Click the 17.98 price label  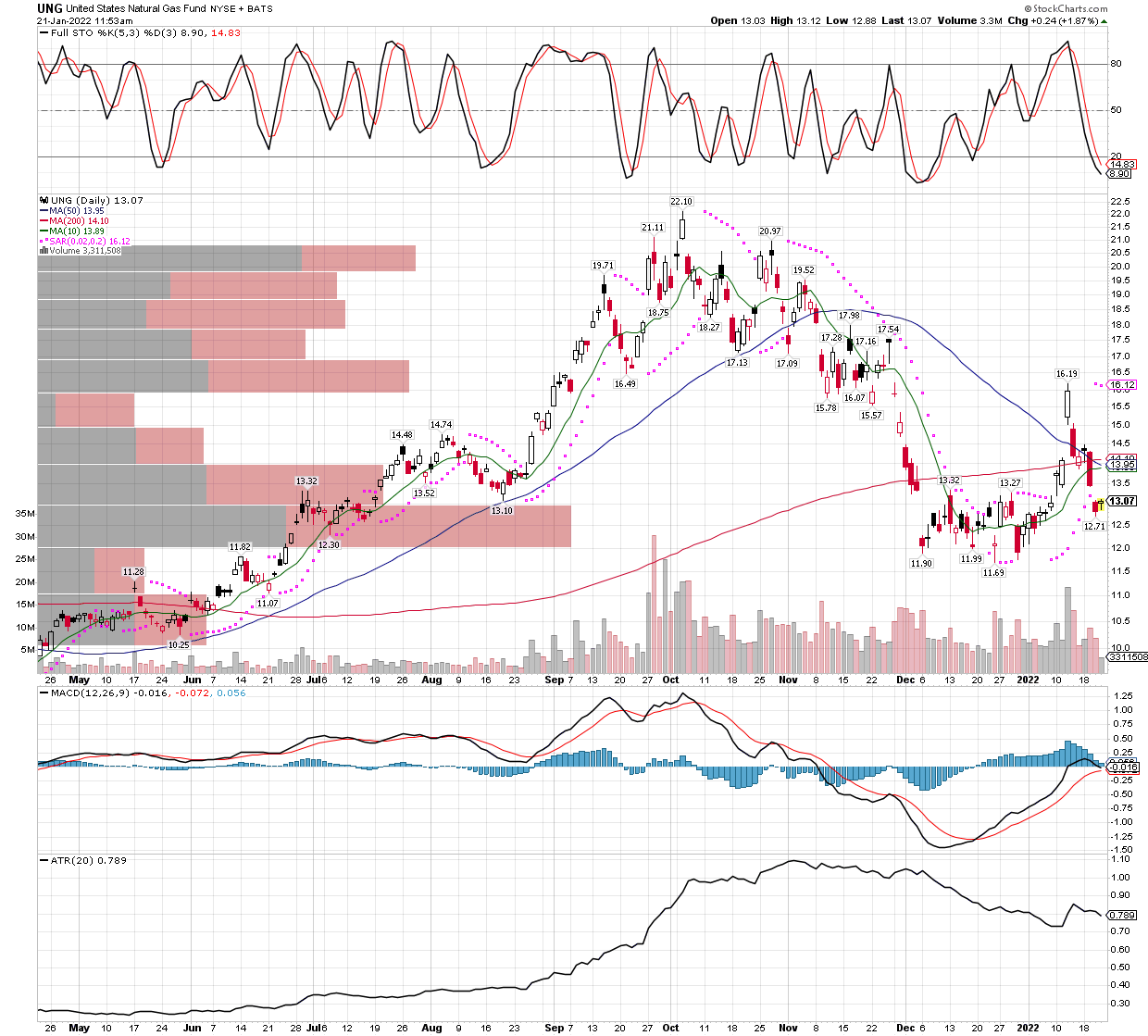pyautogui.click(x=849, y=316)
